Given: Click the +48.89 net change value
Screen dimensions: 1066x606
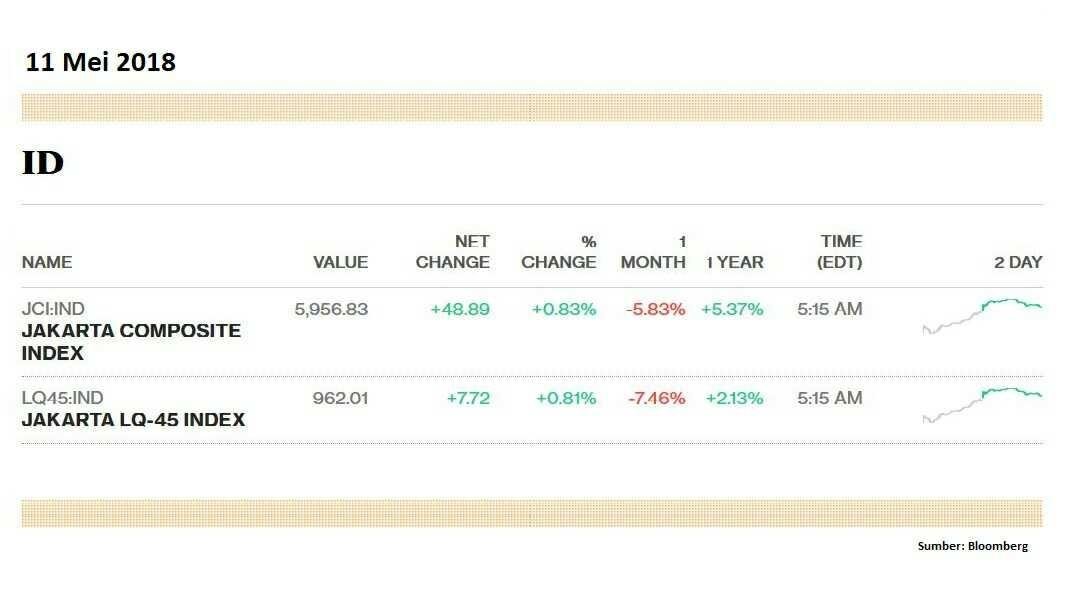Looking at the screenshot, I should point(460,309).
